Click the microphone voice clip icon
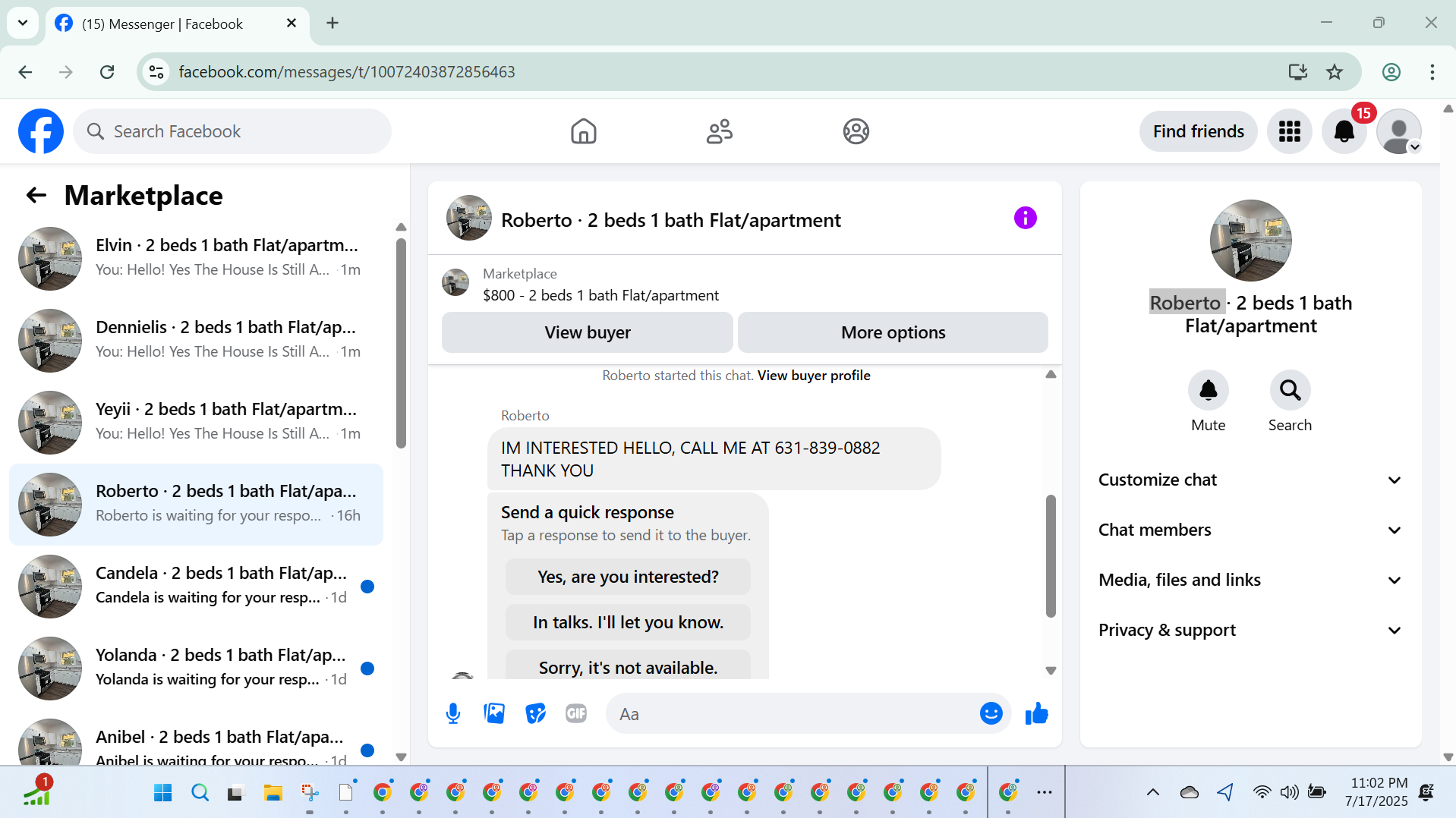 click(453, 713)
